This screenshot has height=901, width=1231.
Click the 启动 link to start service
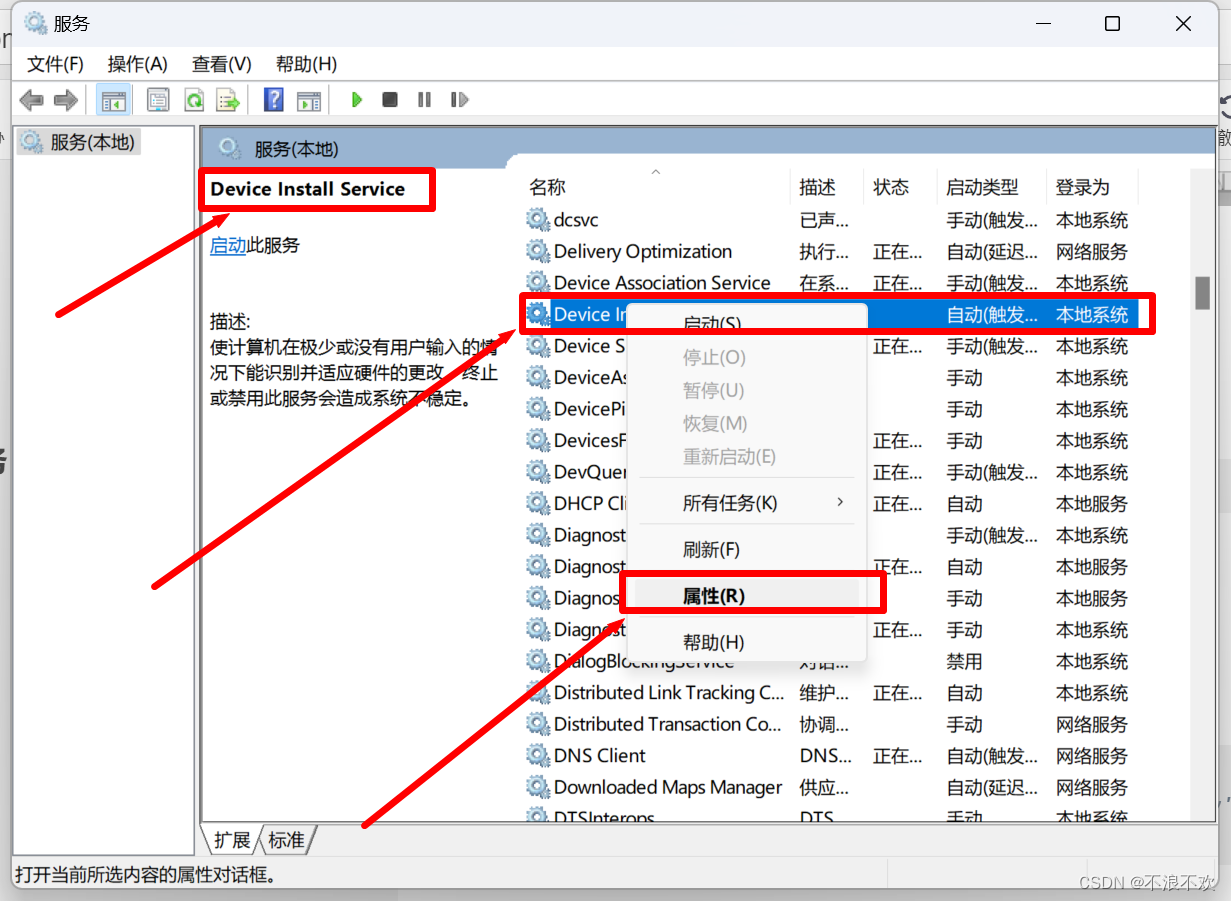(228, 245)
